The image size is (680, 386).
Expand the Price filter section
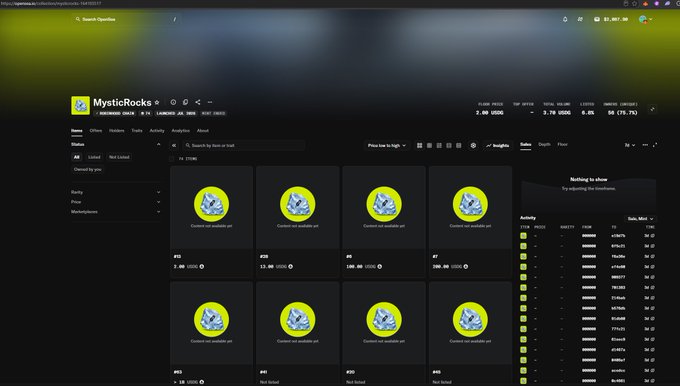coord(116,202)
